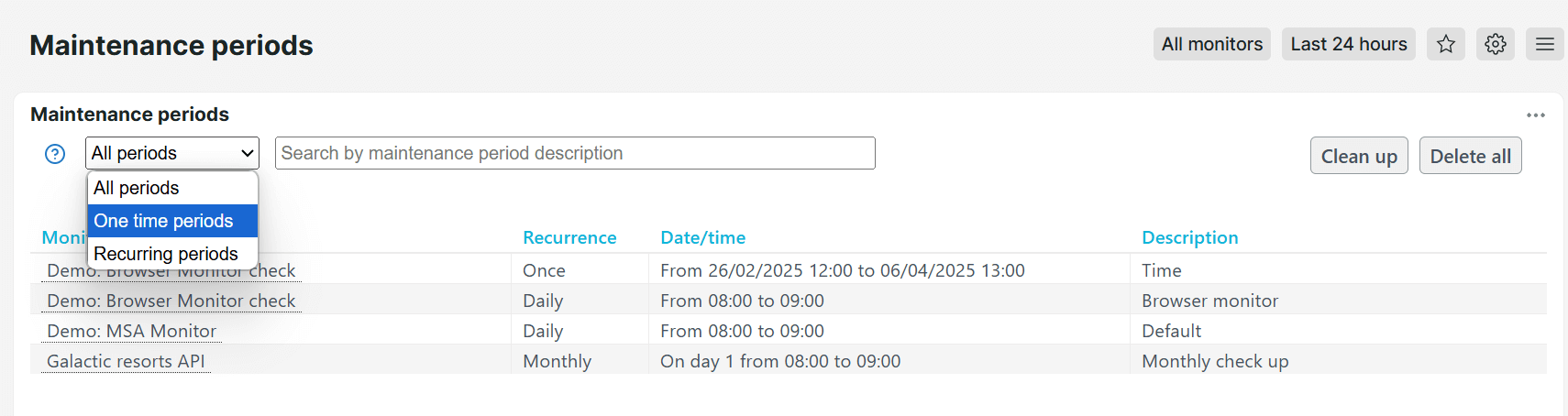This screenshot has height=416, width=1568.
Task: Click the star favorite icon
Action: click(1446, 44)
